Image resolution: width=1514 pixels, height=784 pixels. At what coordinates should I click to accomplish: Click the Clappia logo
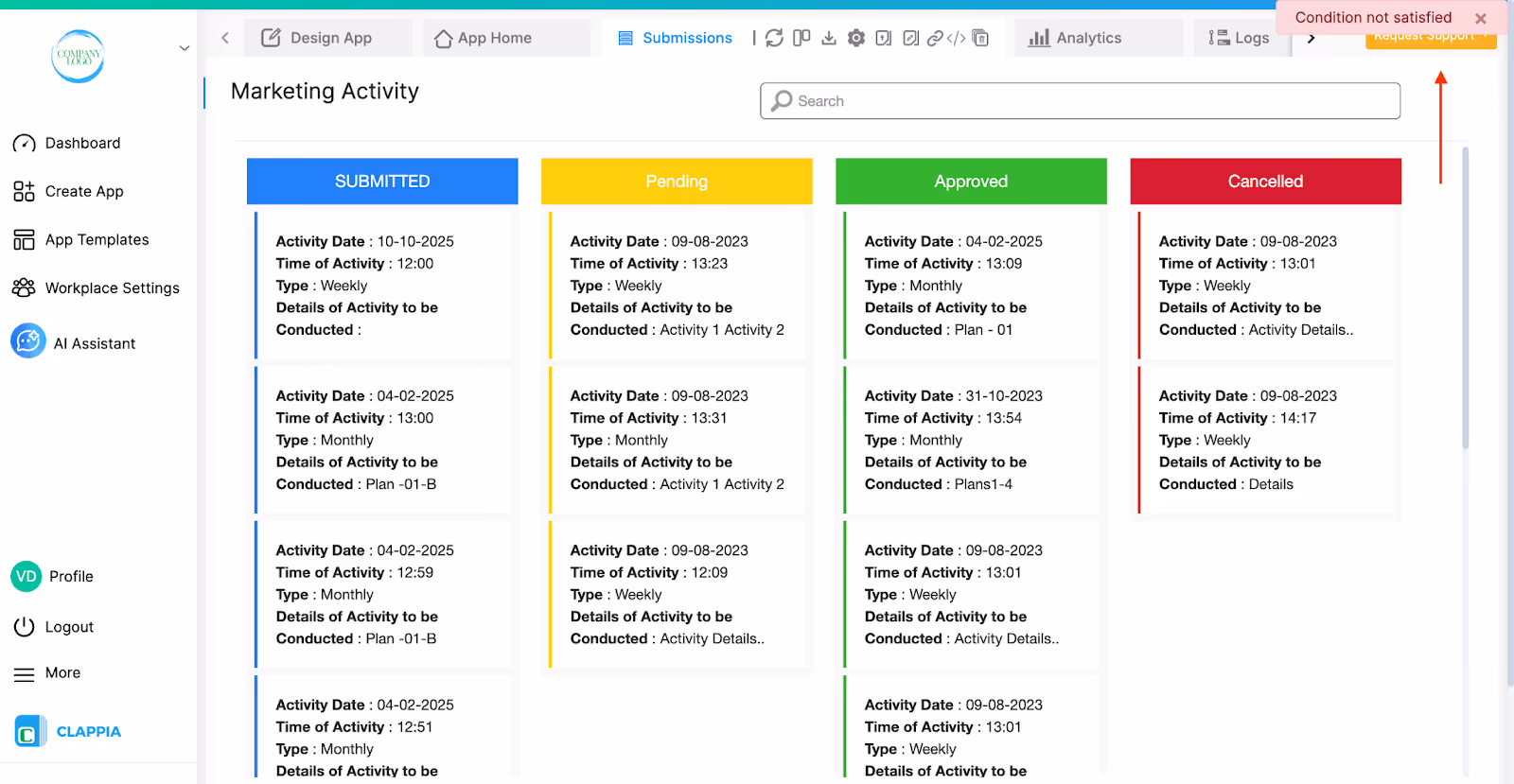click(x=68, y=731)
